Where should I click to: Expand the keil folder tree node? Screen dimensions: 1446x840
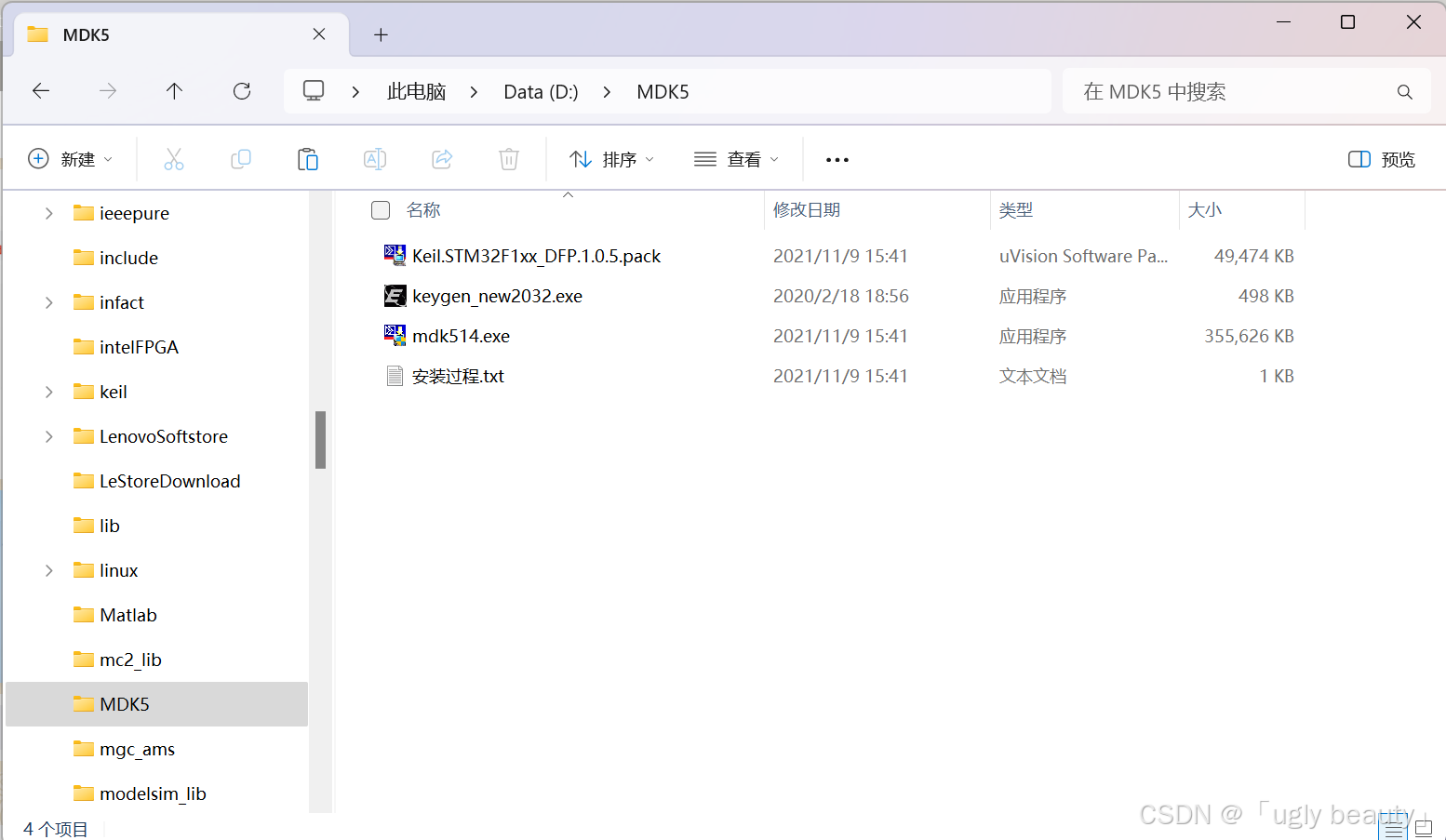(49, 392)
